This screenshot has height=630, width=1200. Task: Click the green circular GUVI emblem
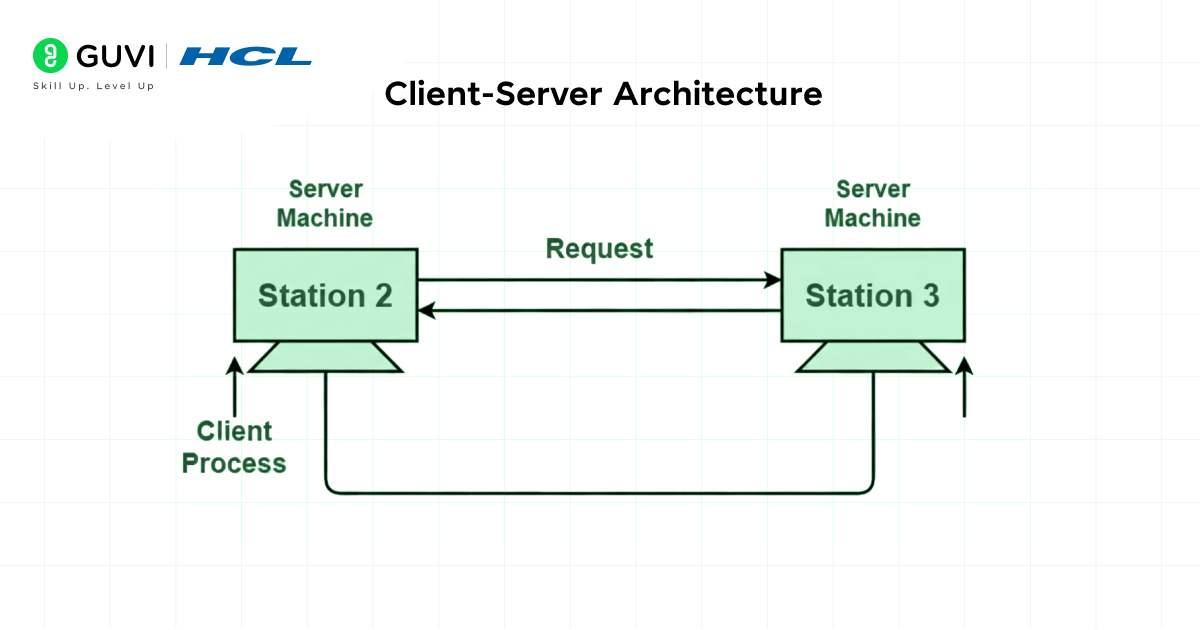click(49, 56)
